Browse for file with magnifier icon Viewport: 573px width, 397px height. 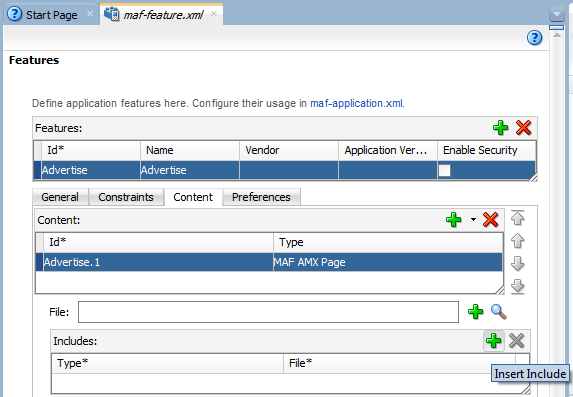498,312
